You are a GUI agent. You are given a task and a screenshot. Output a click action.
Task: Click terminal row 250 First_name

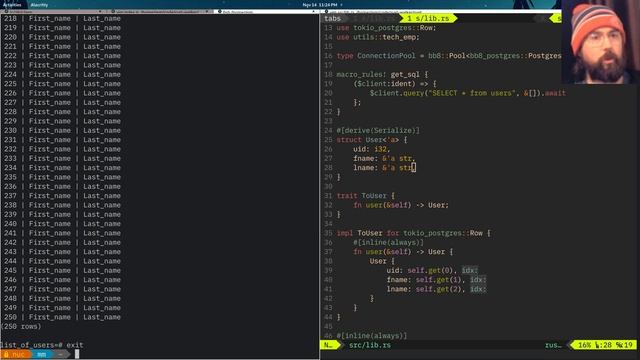point(50,317)
